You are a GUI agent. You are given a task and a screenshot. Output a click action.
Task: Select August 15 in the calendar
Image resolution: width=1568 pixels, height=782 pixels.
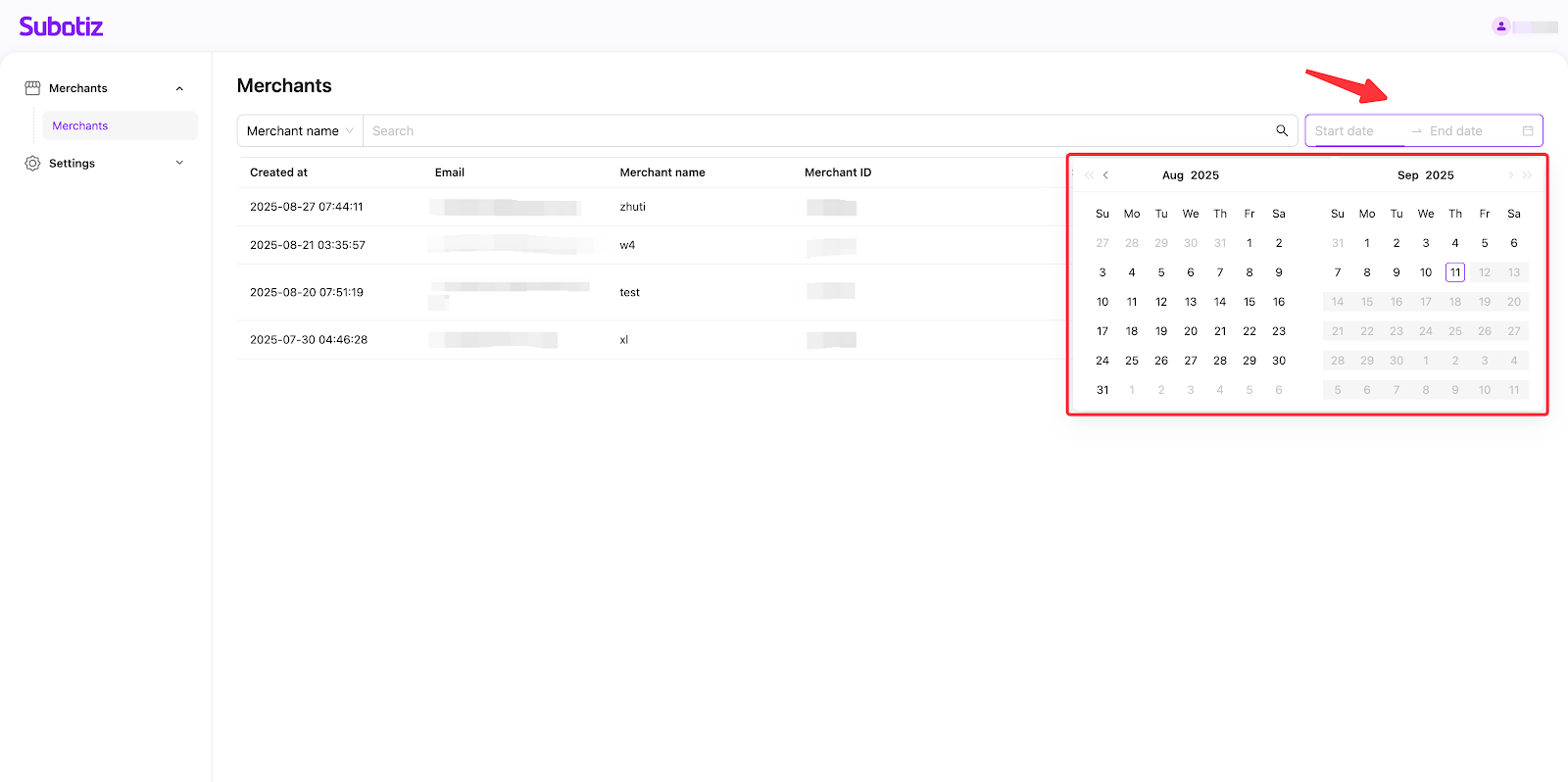1249,302
